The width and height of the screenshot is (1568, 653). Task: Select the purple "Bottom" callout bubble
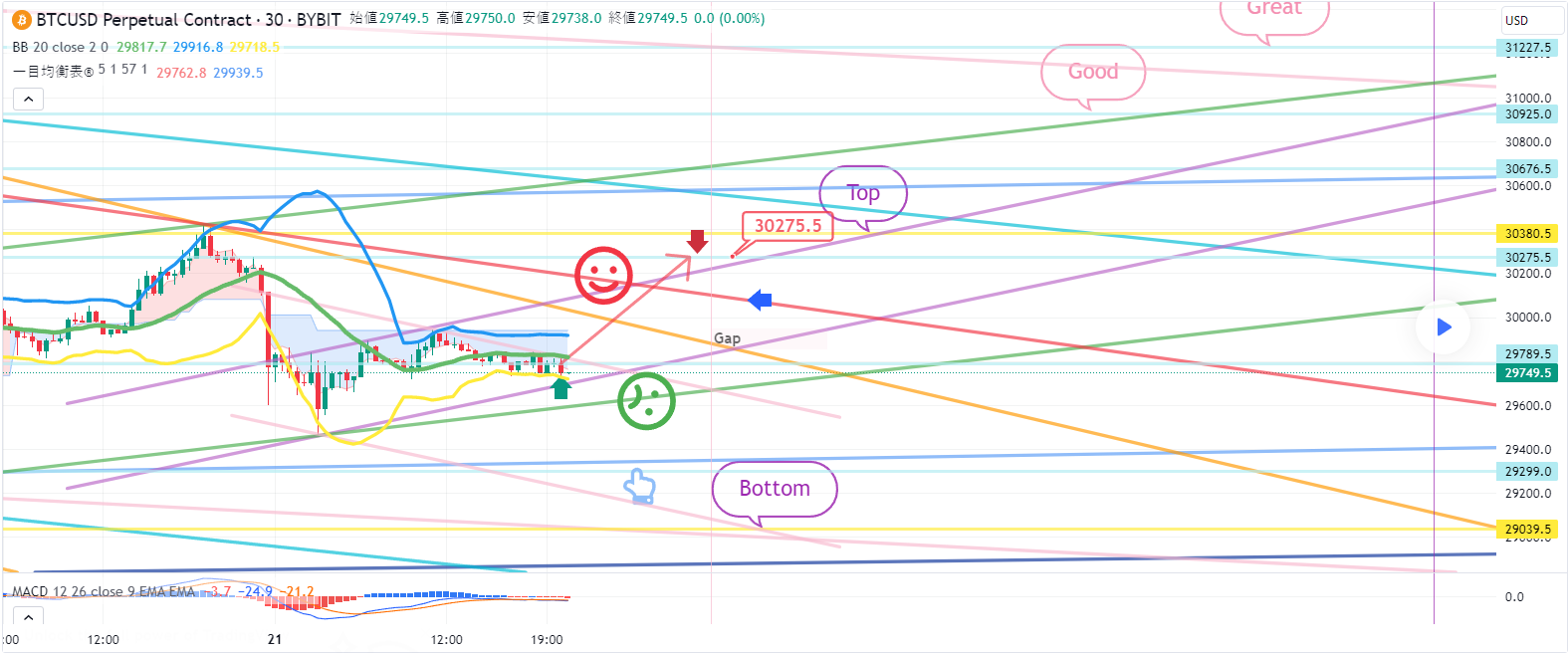(x=775, y=489)
